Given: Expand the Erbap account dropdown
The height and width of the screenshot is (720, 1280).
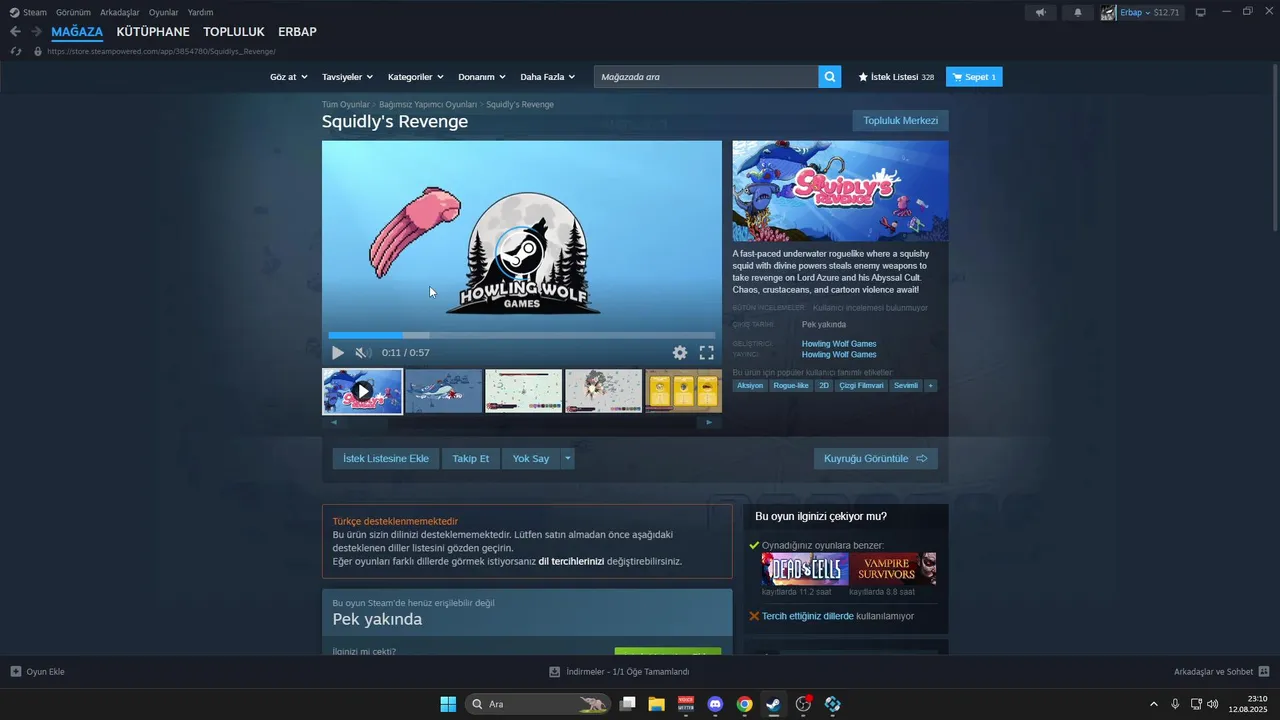Looking at the screenshot, I should pos(1140,12).
